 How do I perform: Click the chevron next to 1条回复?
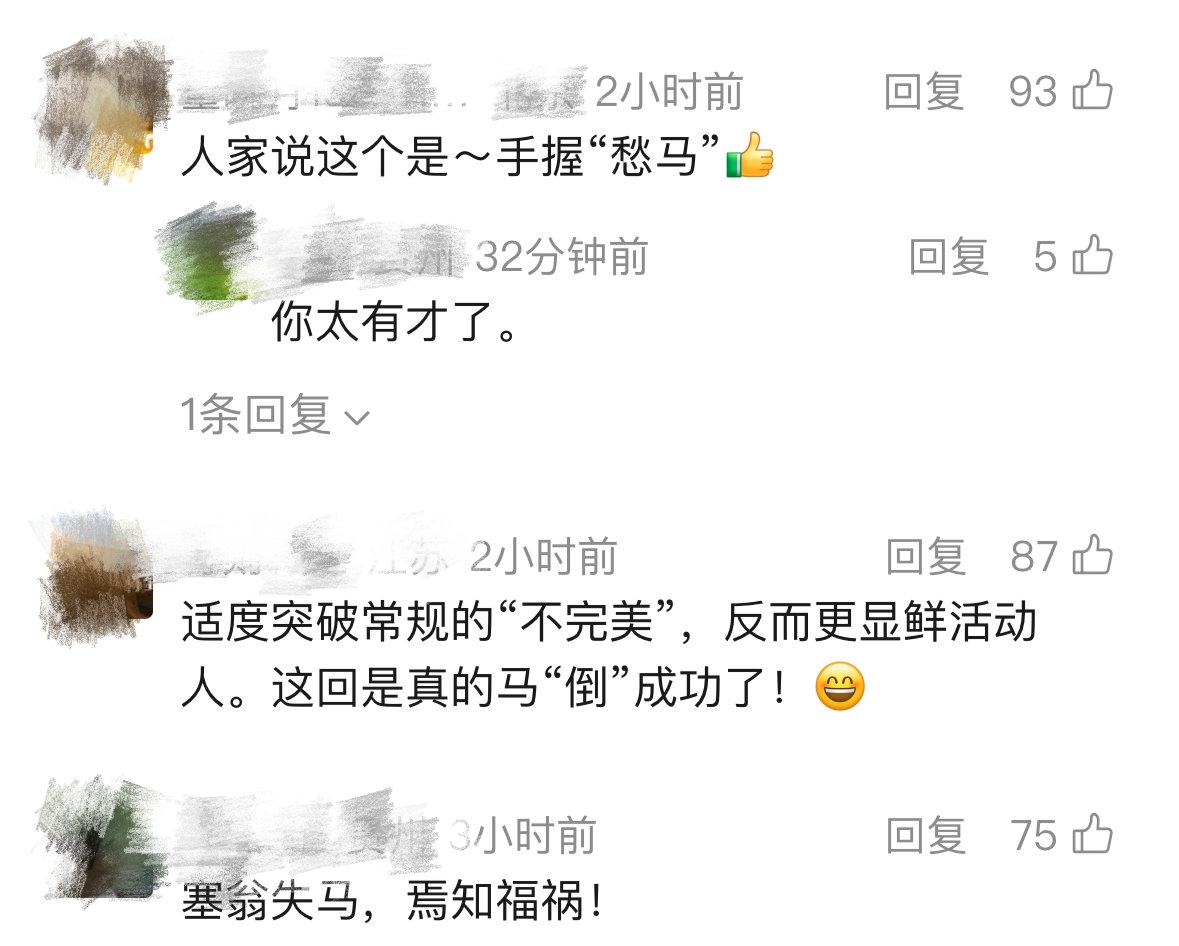coord(356,417)
